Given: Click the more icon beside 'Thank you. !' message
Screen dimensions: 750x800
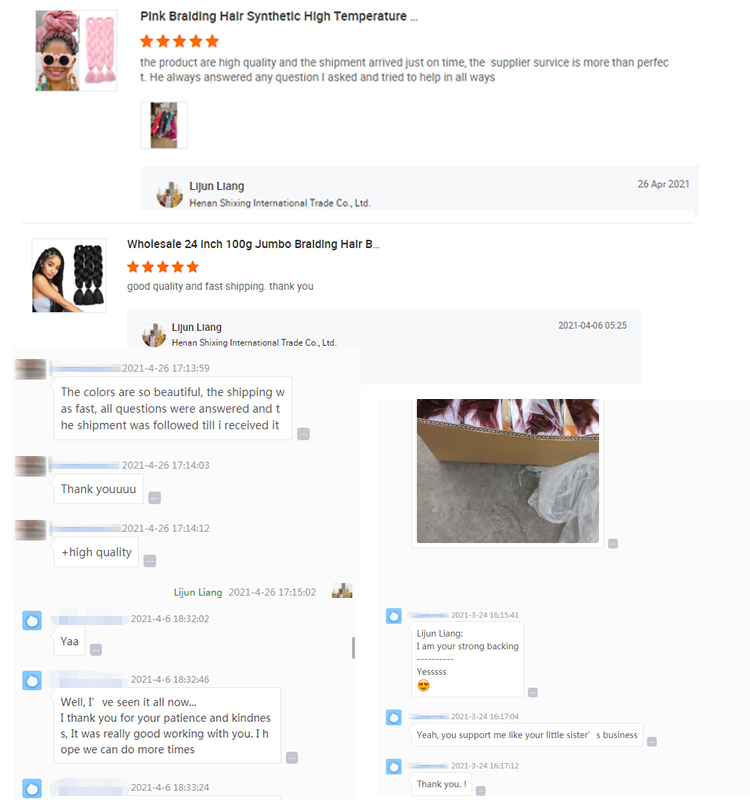Looking at the screenshot, I should (x=481, y=791).
